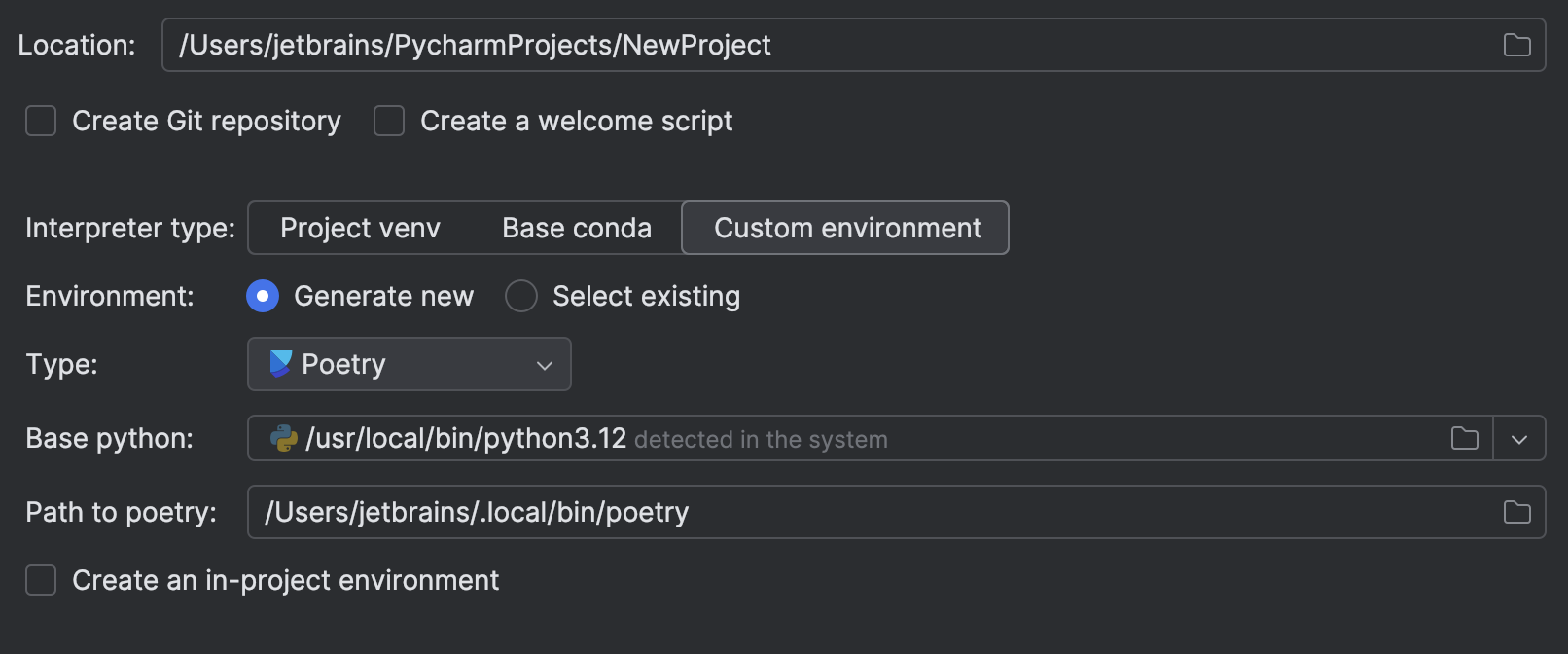Click the Create Git repository label text
This screenshot has height=654, width=1568.
[x=206, y=122]
